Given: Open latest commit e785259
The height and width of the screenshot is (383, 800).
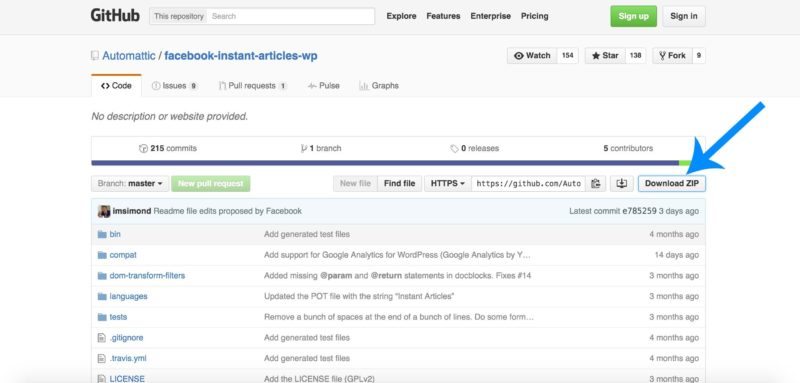Looking at the screenshot, I should click(x=639, y=211).
